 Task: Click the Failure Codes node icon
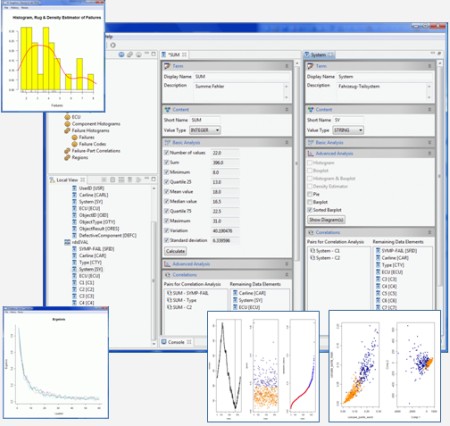tap(75, 144)
